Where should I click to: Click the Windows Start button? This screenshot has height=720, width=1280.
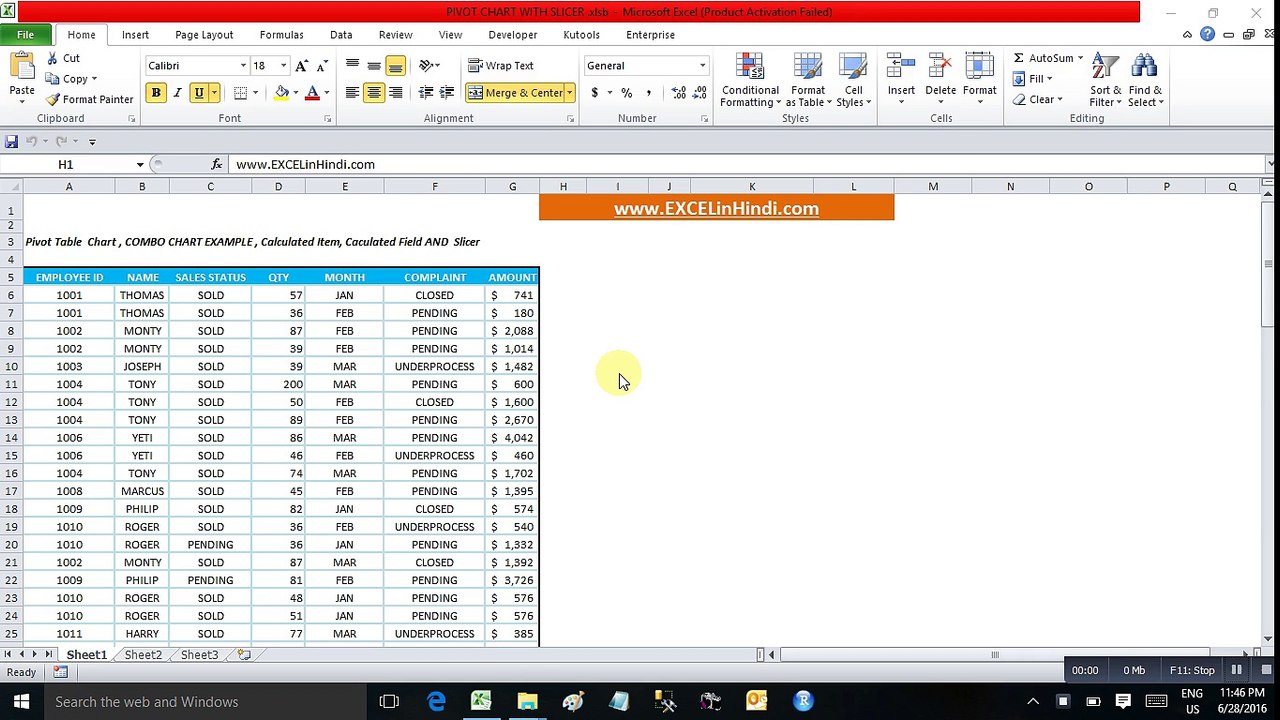pos(21,701)
